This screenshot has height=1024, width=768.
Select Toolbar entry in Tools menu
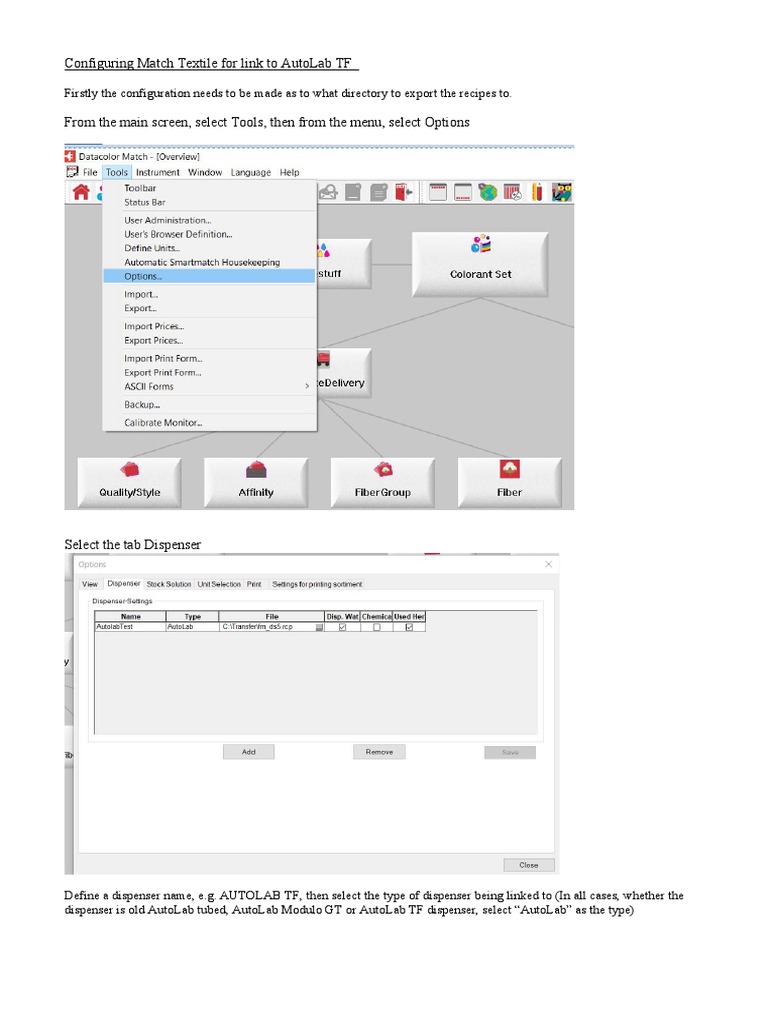click(209, 188)
